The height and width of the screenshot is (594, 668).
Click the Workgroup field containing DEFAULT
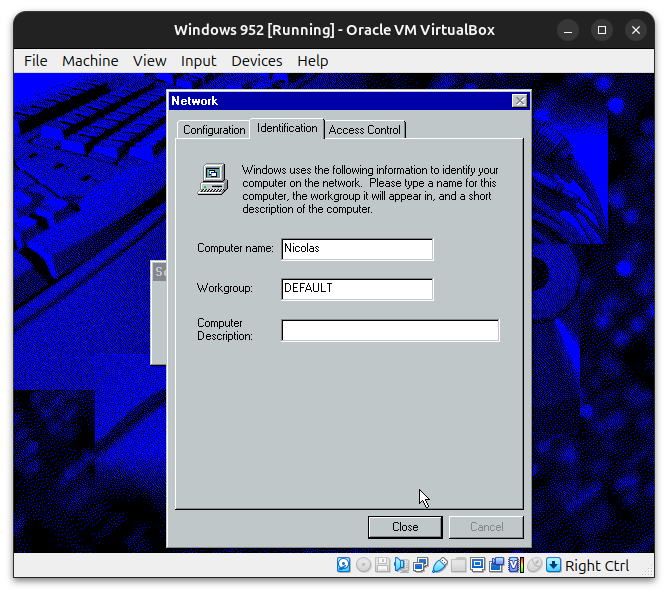click(x=357, y=289)
